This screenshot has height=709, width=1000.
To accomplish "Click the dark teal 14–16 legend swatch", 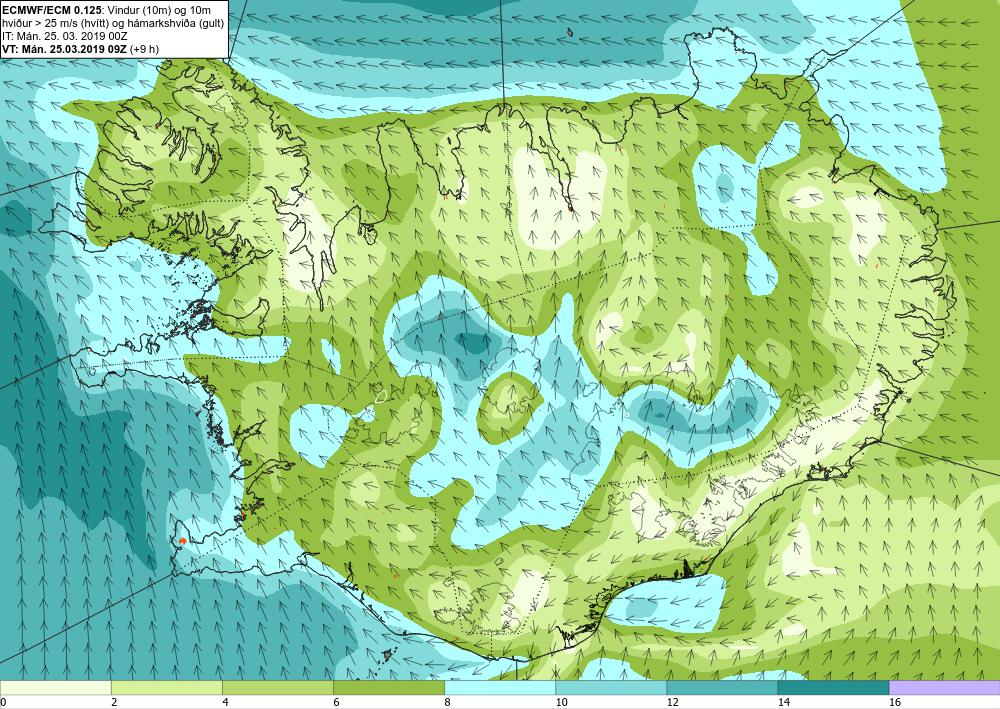I will [x=833, y=687].
